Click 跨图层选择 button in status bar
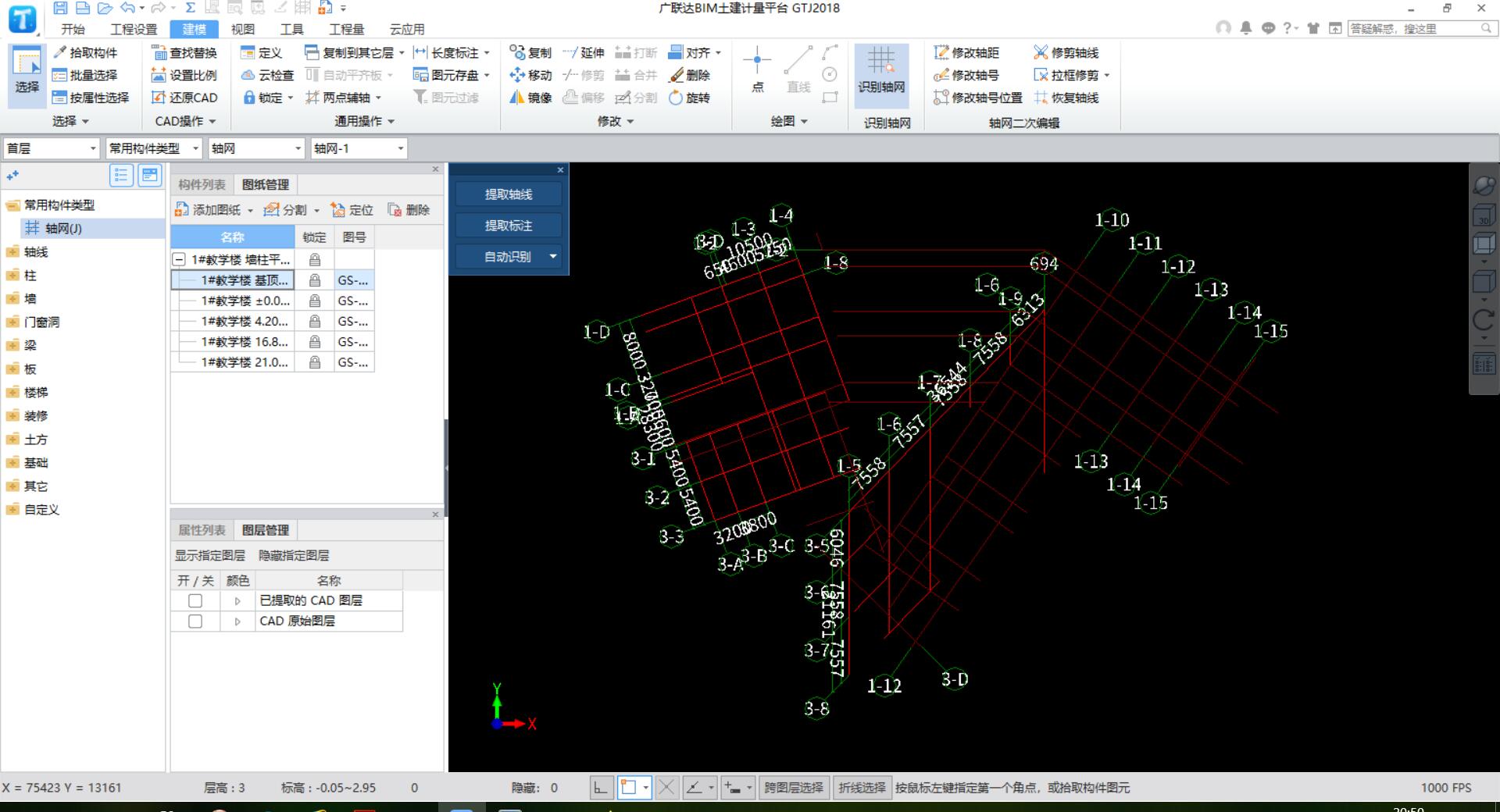Image resolution: width=1500 pixels, height=812 pixels. (x=793, y=788)
